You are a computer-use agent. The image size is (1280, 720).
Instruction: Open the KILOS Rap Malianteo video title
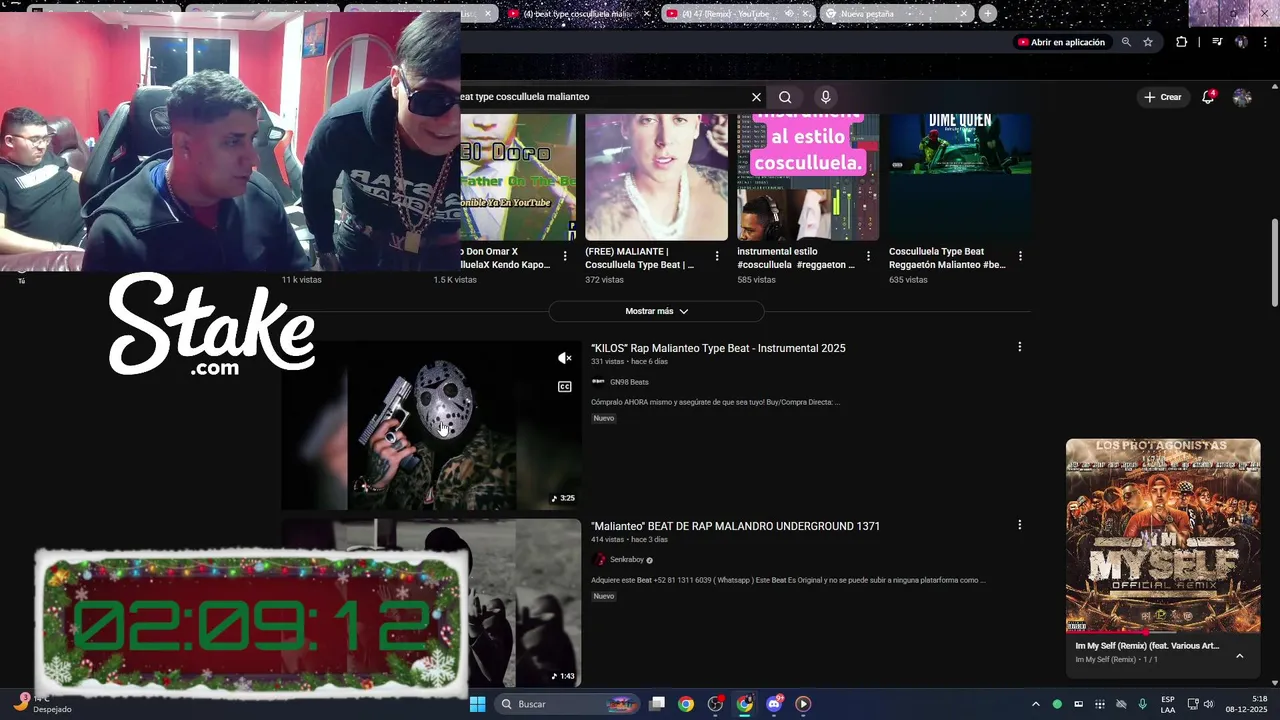tap(718, 348)
